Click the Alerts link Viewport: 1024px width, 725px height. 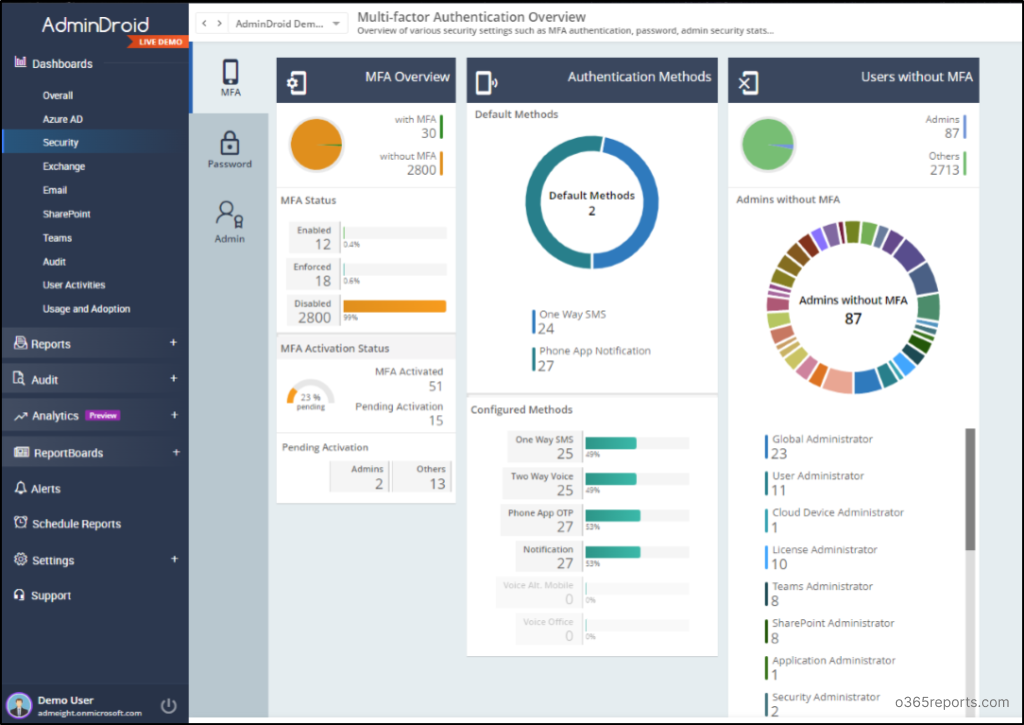[x=46, y=489]
